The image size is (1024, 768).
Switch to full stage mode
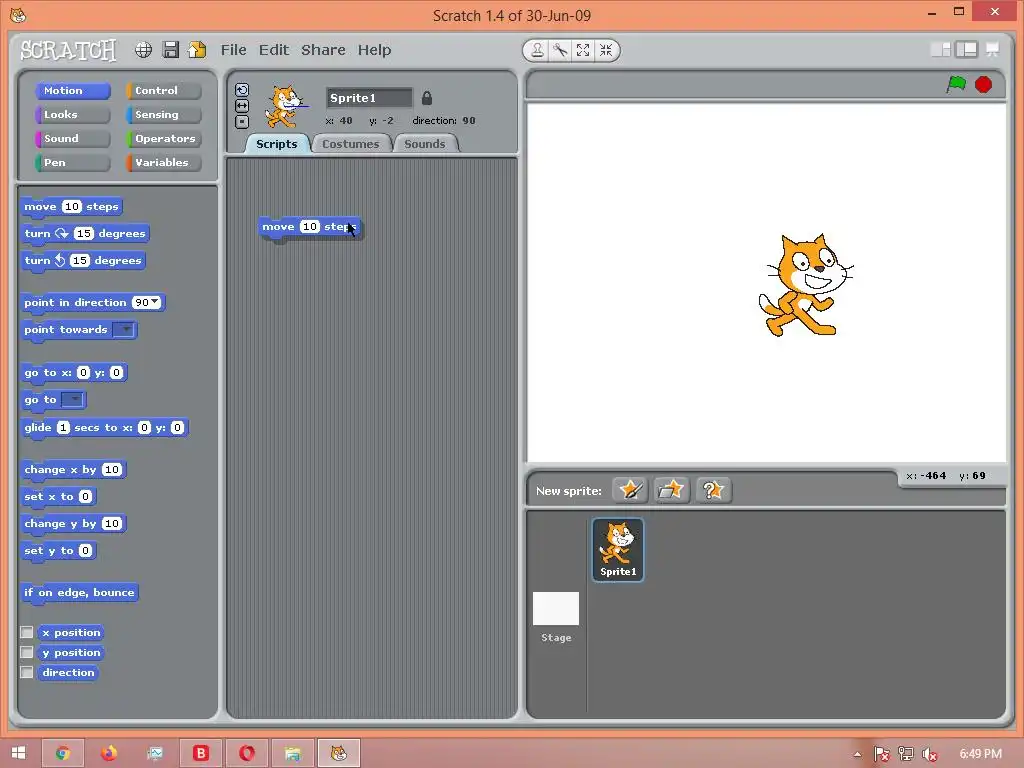point(967,50)
